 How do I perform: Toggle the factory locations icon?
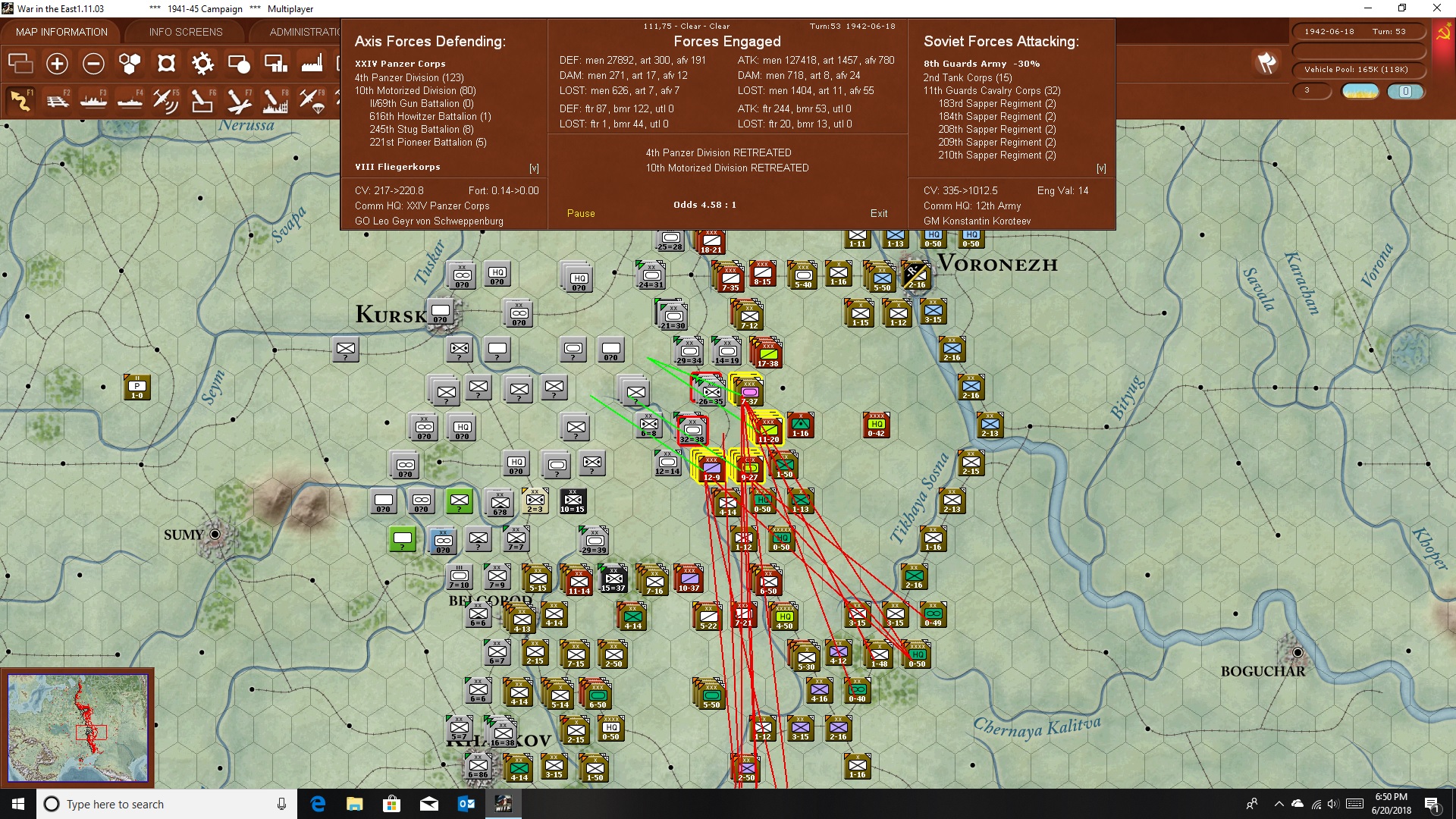[312, 64]
